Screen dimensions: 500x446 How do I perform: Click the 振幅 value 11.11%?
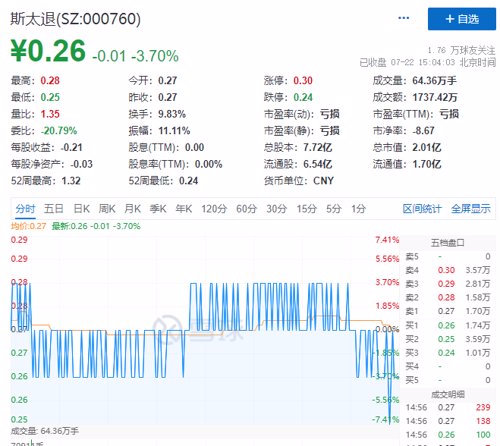174,131
